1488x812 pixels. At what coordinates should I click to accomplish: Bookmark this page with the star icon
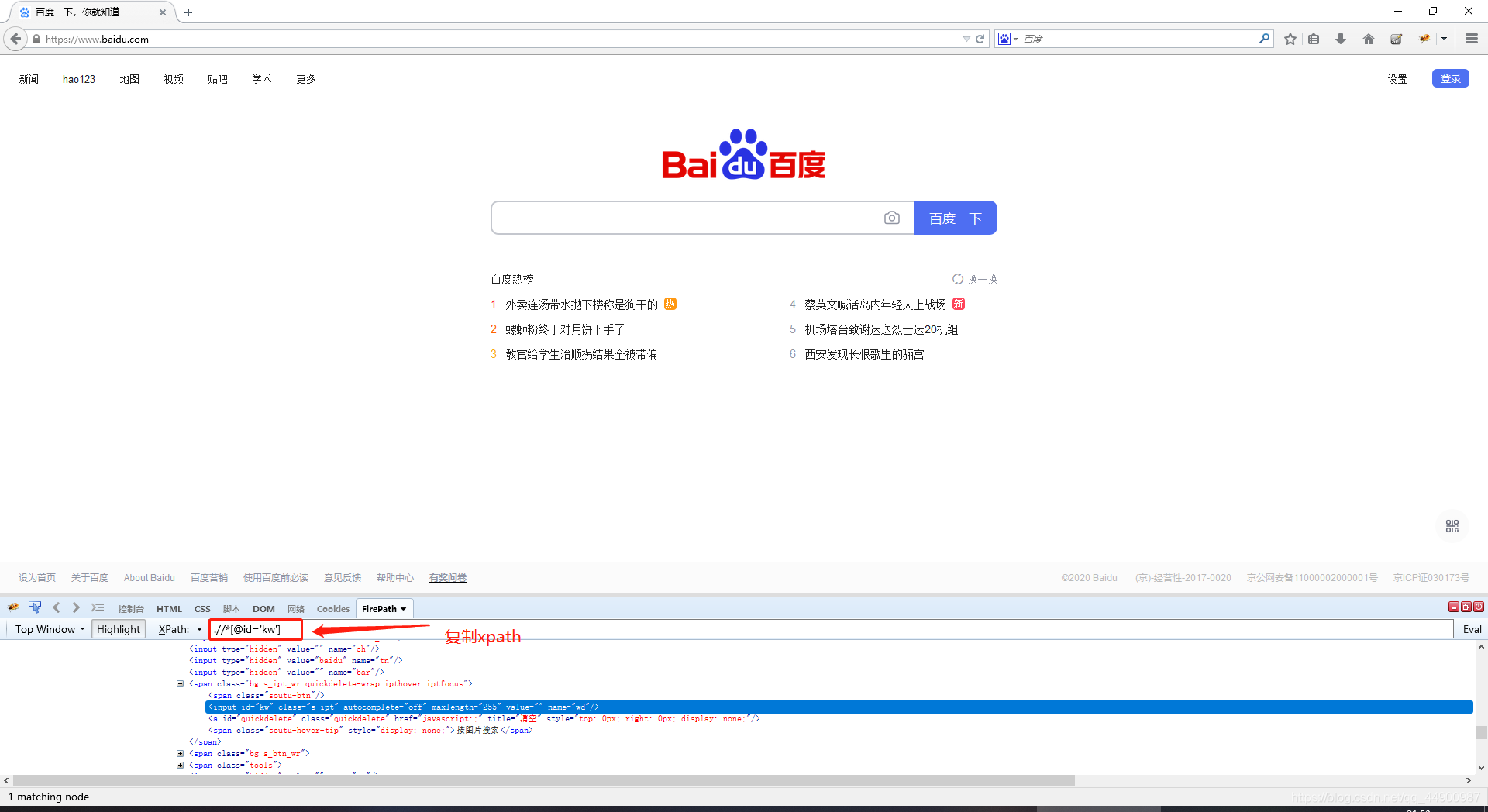(1290, 39)
